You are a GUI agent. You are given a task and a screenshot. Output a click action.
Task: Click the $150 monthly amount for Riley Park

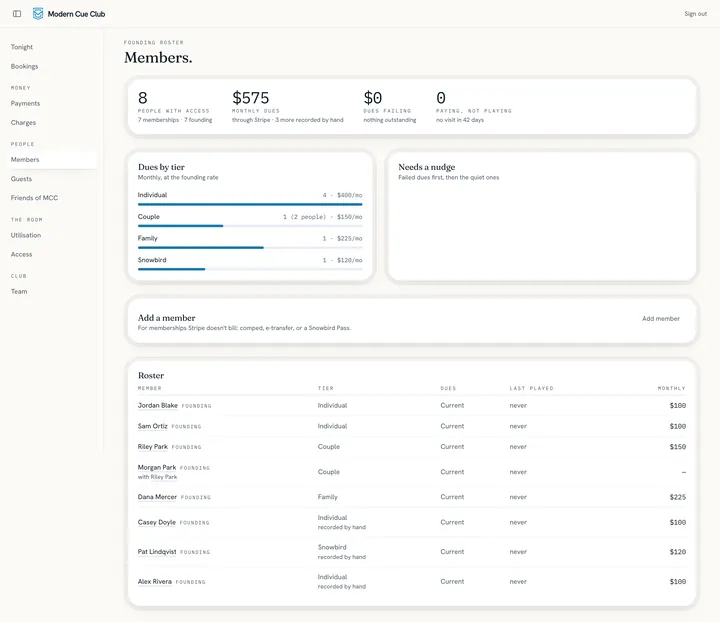tap(678, 447)
